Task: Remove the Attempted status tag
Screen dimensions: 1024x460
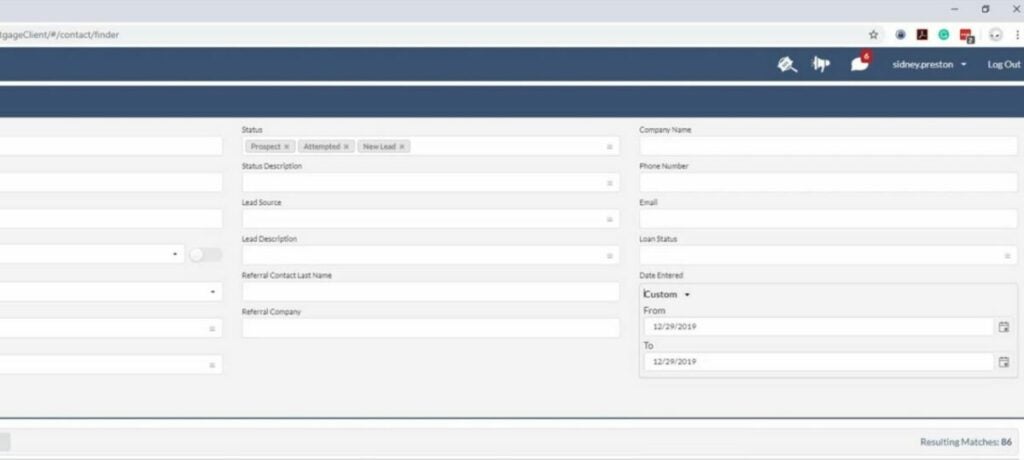Action: (346, 147)
